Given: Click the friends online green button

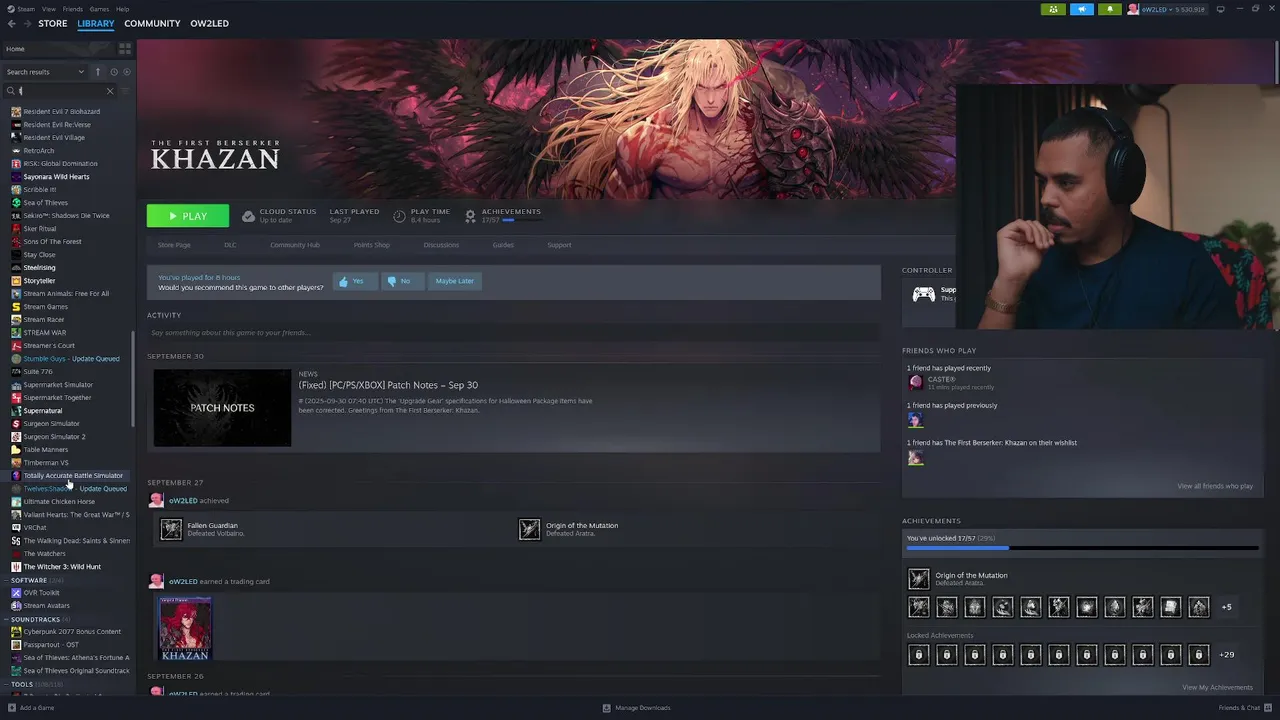Looking at the screenshot, I should tap(1053, 9).
